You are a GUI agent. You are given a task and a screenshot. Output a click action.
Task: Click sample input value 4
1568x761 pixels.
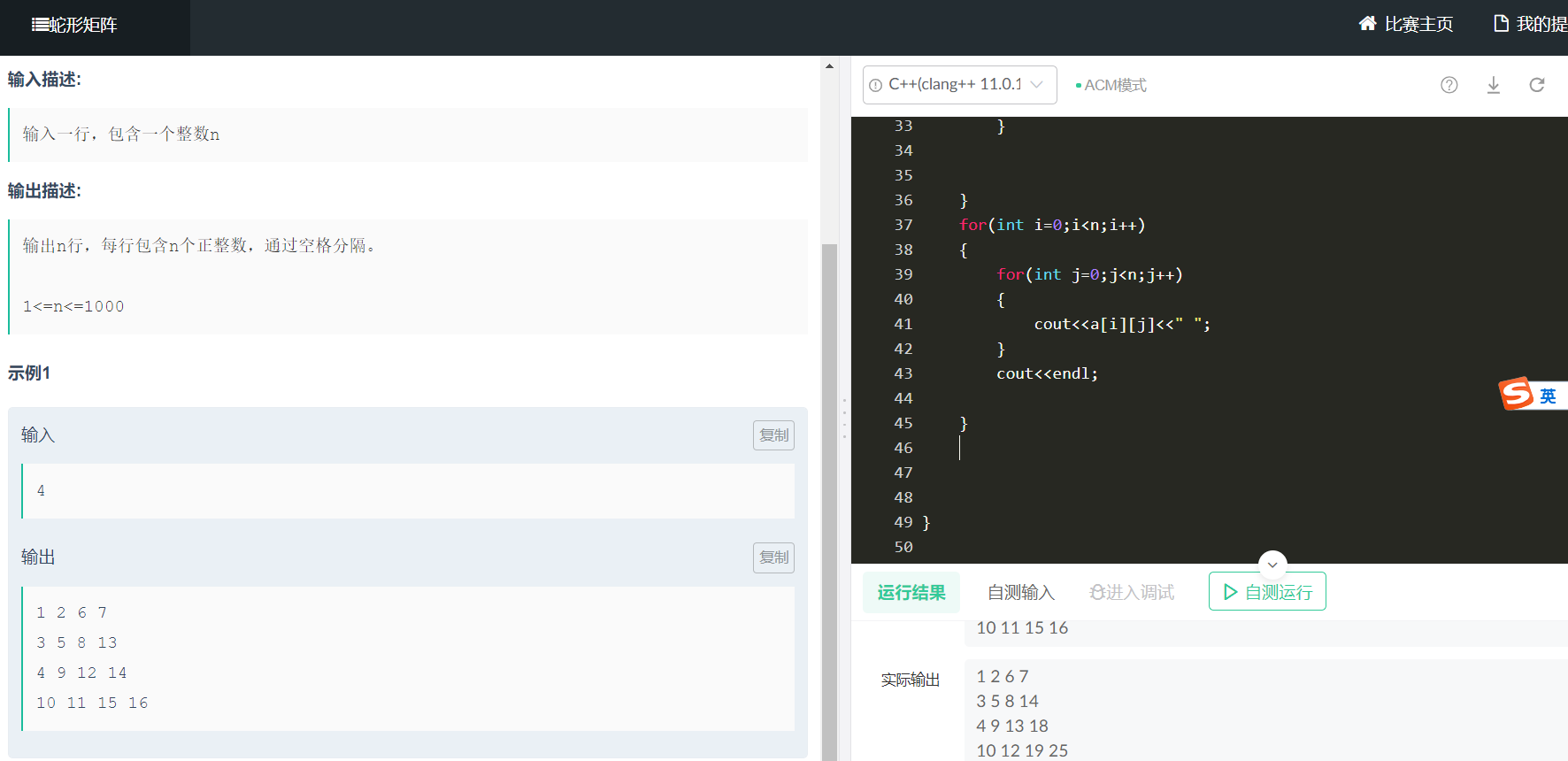tap(41, 490)
